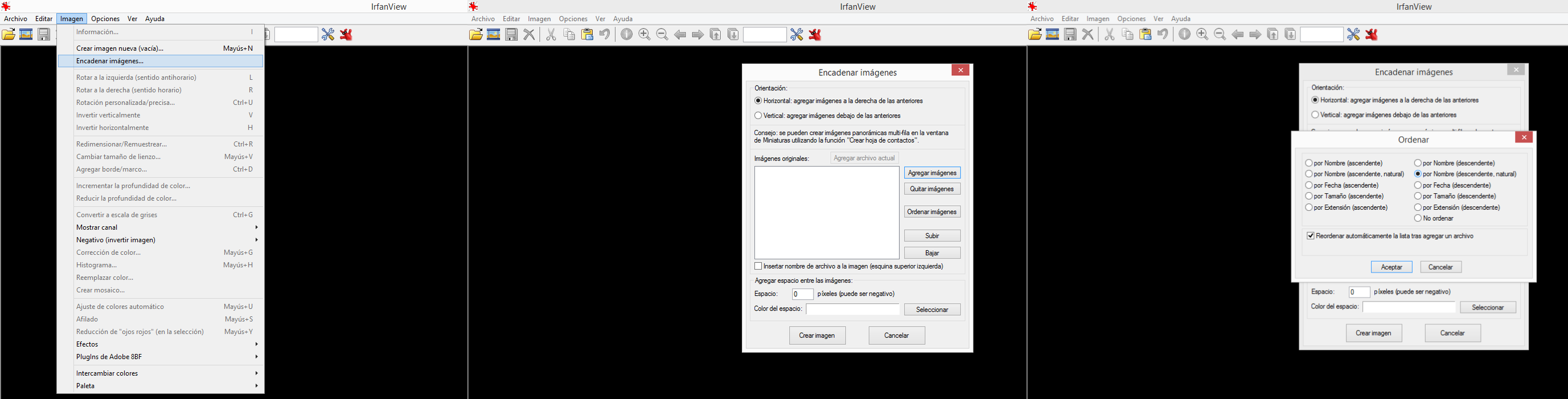Click the 'Información...' menu entry
The image size is (1568, 399).
[161, 32]
